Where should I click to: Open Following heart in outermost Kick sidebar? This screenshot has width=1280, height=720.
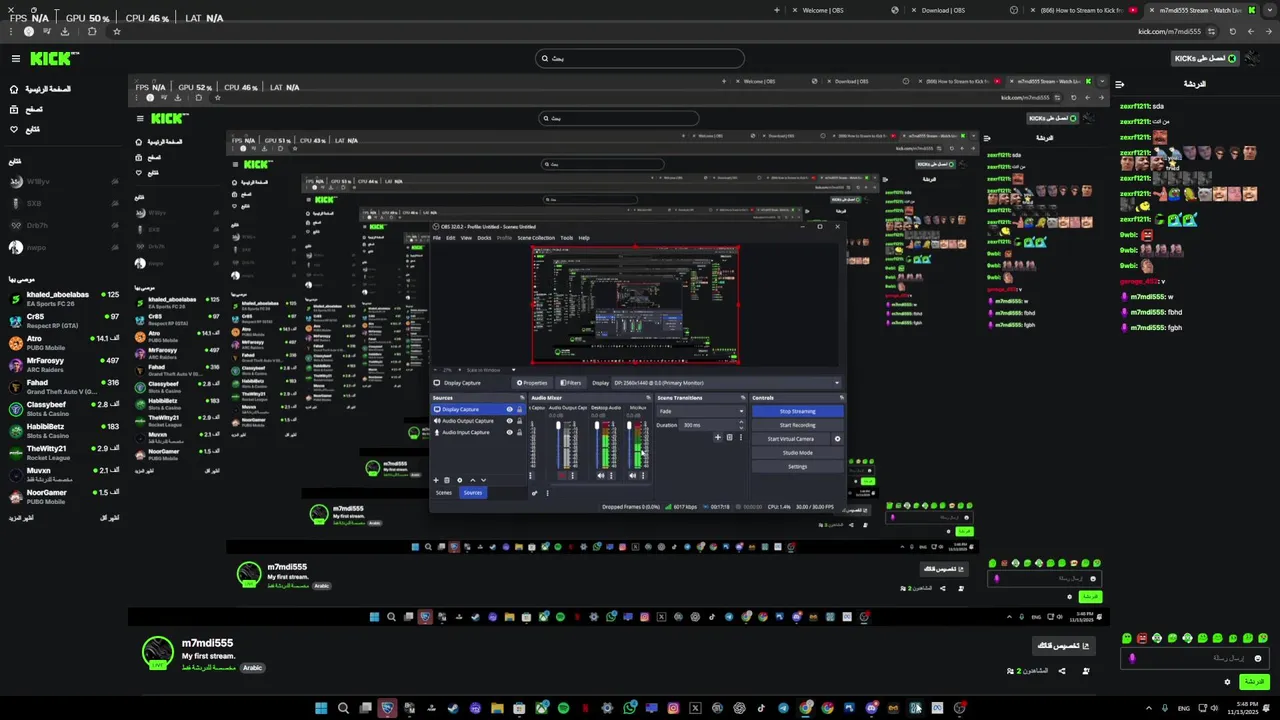[x=14, y=129]
